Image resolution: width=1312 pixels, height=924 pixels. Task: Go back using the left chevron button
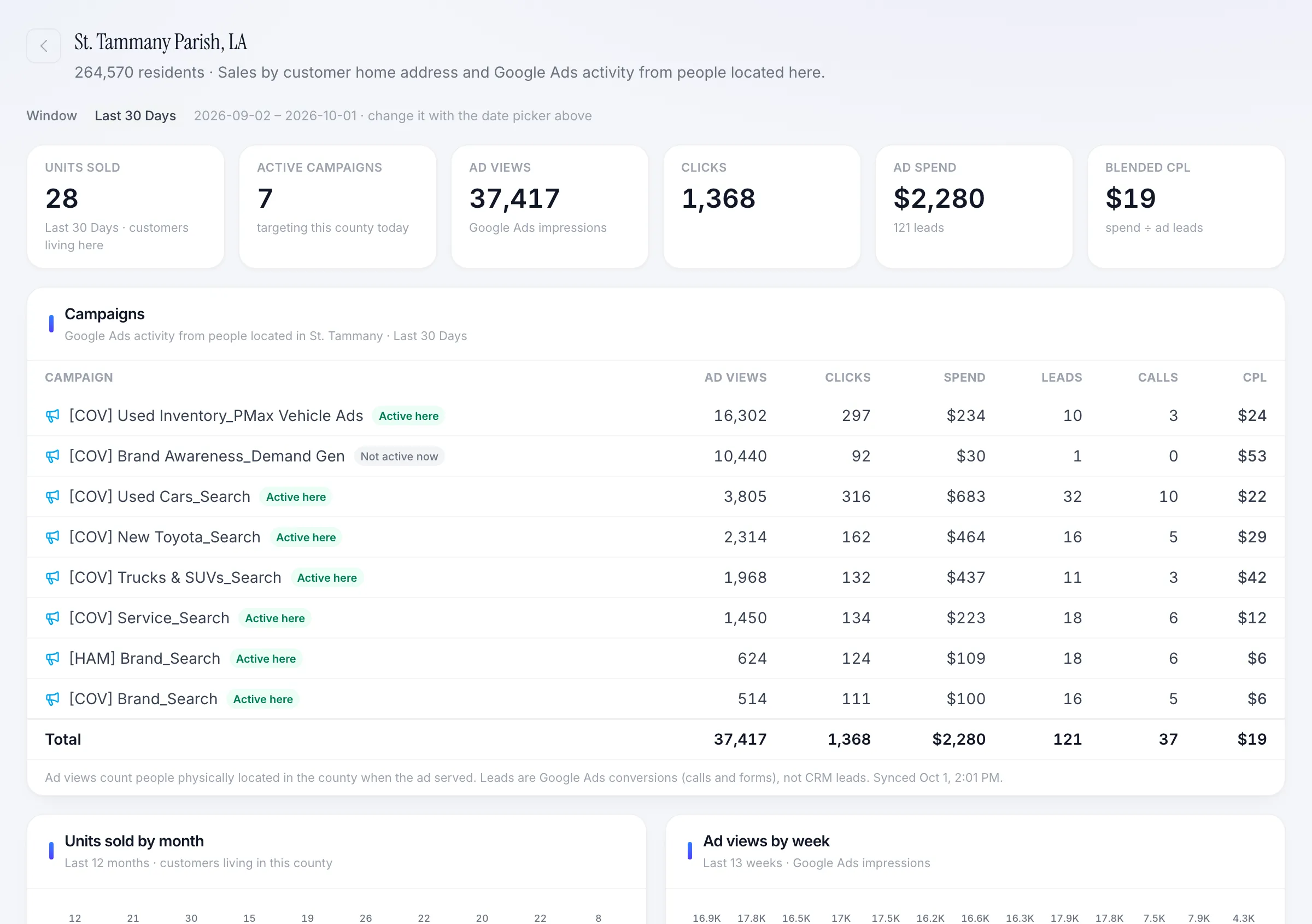coord(43,46)
